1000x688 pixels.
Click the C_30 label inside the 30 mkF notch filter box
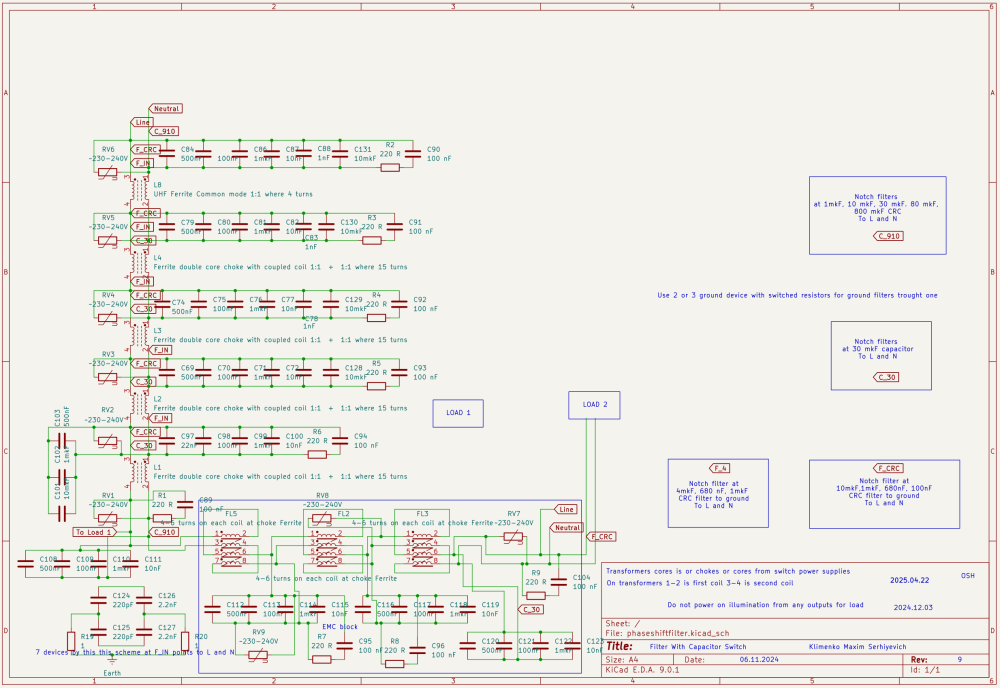pyautogui.click(x=886, y=377)
